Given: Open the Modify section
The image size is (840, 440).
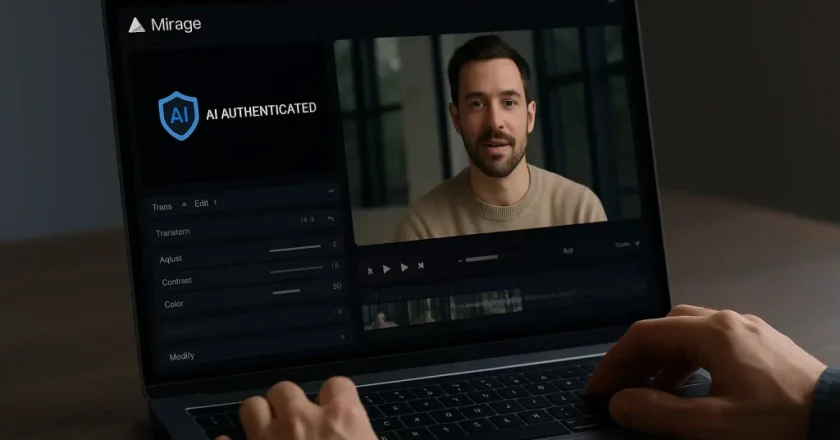Looking at the screenshot, I should point(182,356).
